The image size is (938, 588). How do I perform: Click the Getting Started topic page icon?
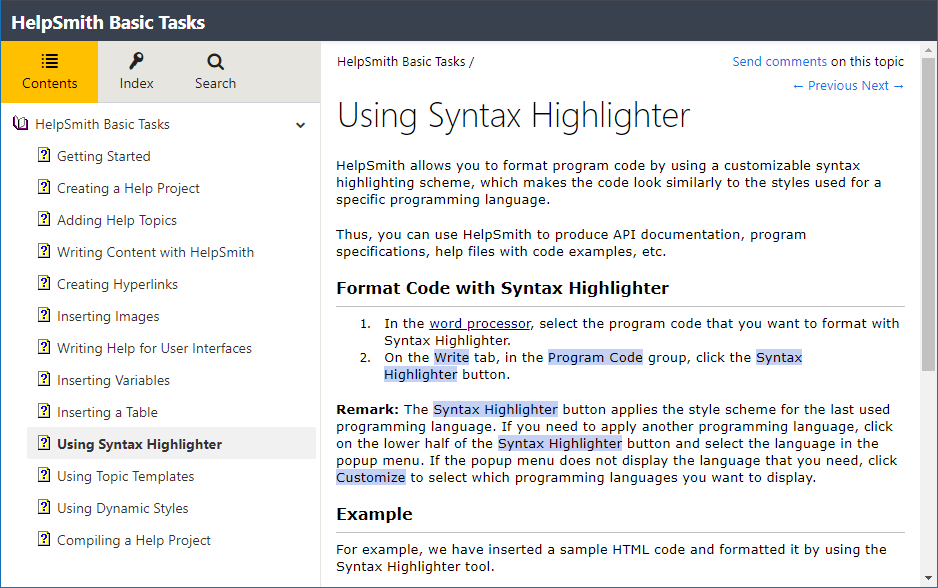[44, 155]
